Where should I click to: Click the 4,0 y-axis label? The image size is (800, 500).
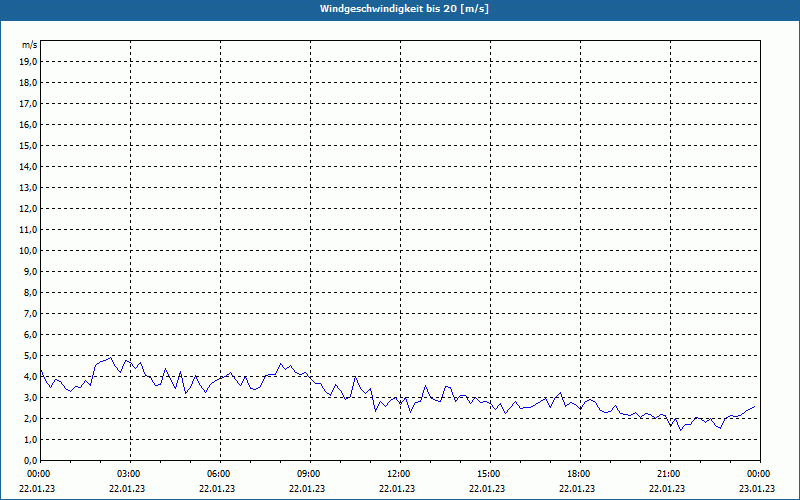pos(30,377)
